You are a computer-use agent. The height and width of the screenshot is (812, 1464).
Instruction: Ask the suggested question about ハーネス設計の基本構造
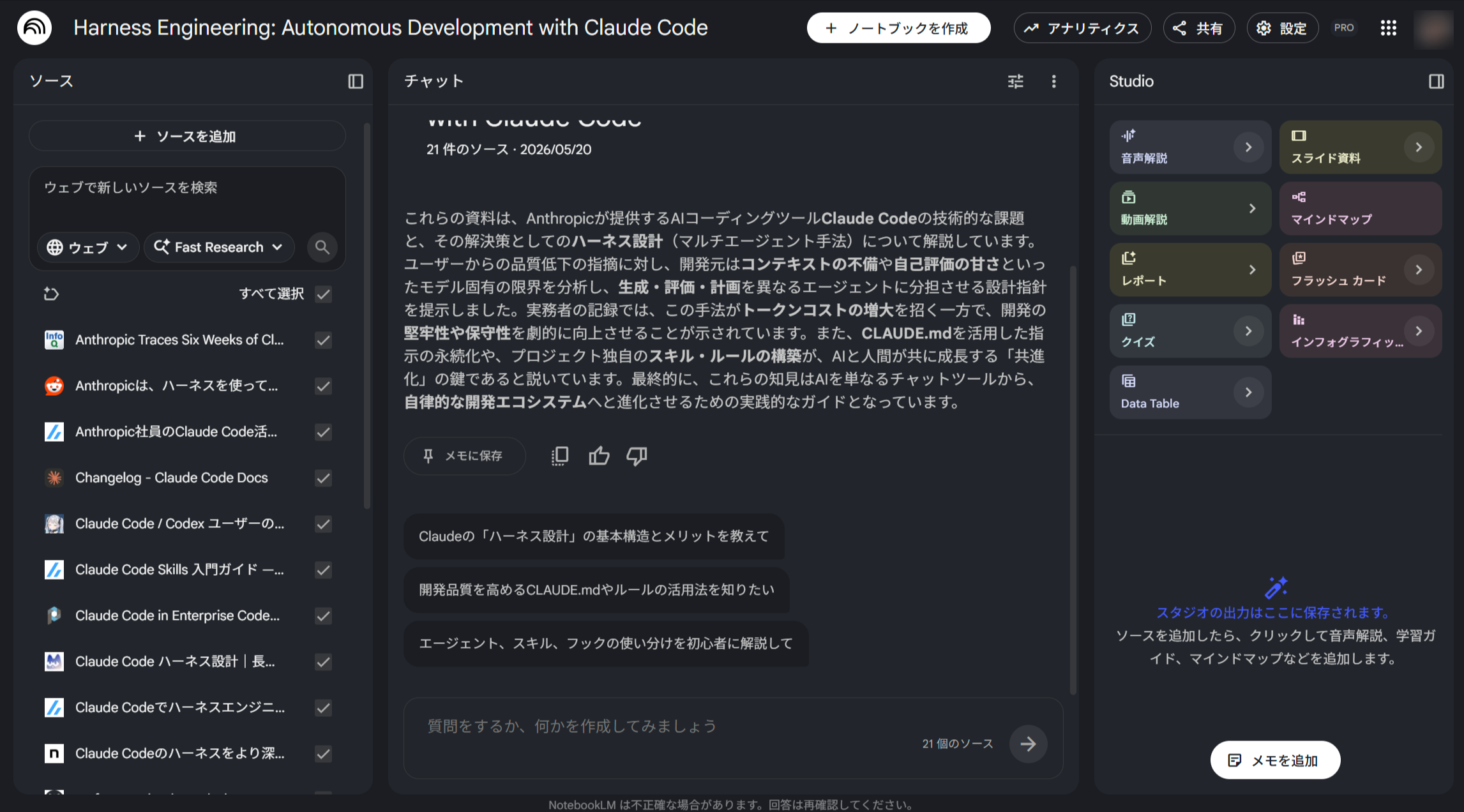point(594,536)
